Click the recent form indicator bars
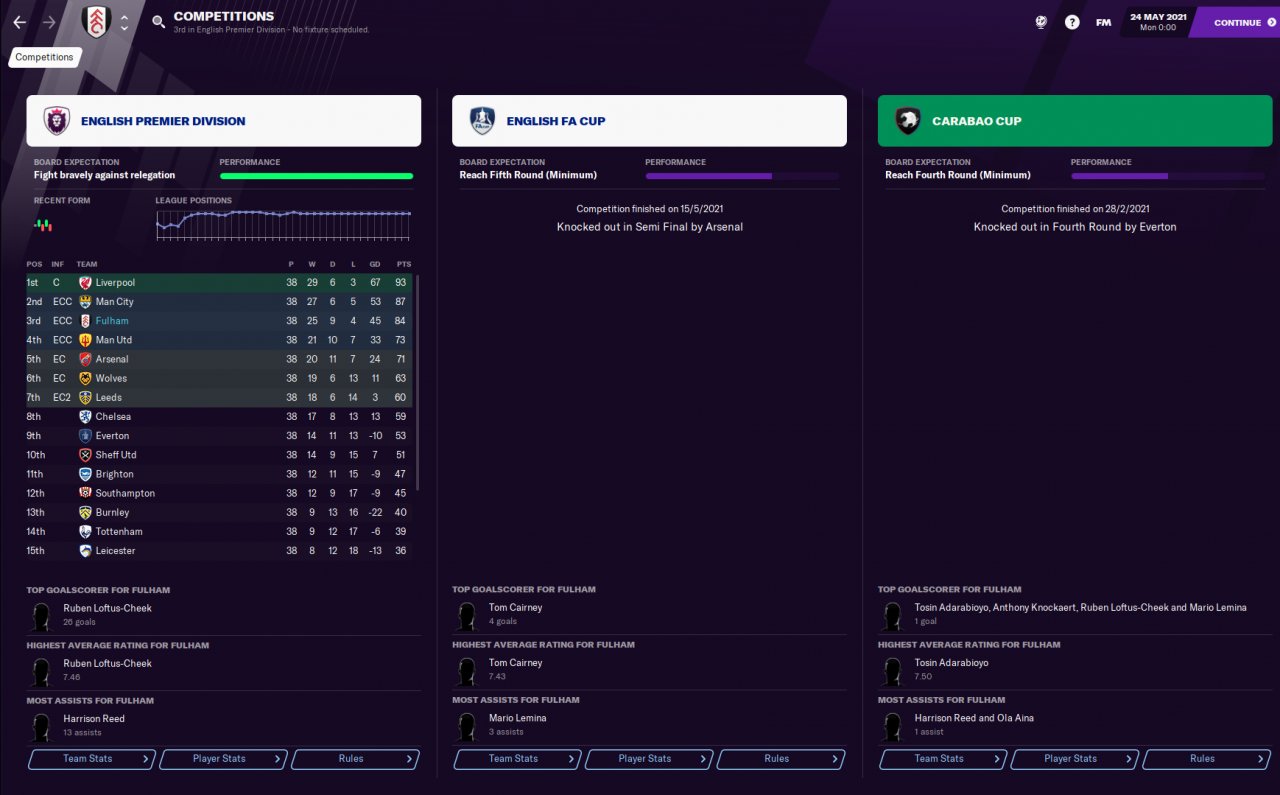Viewport: 1280px width, 795px height. click(x=43, y=225)
